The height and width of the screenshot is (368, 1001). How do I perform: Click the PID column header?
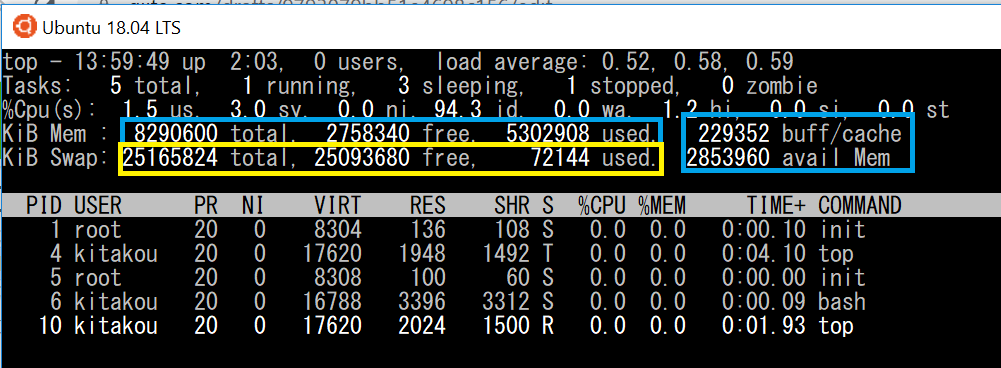coord(43,205)
